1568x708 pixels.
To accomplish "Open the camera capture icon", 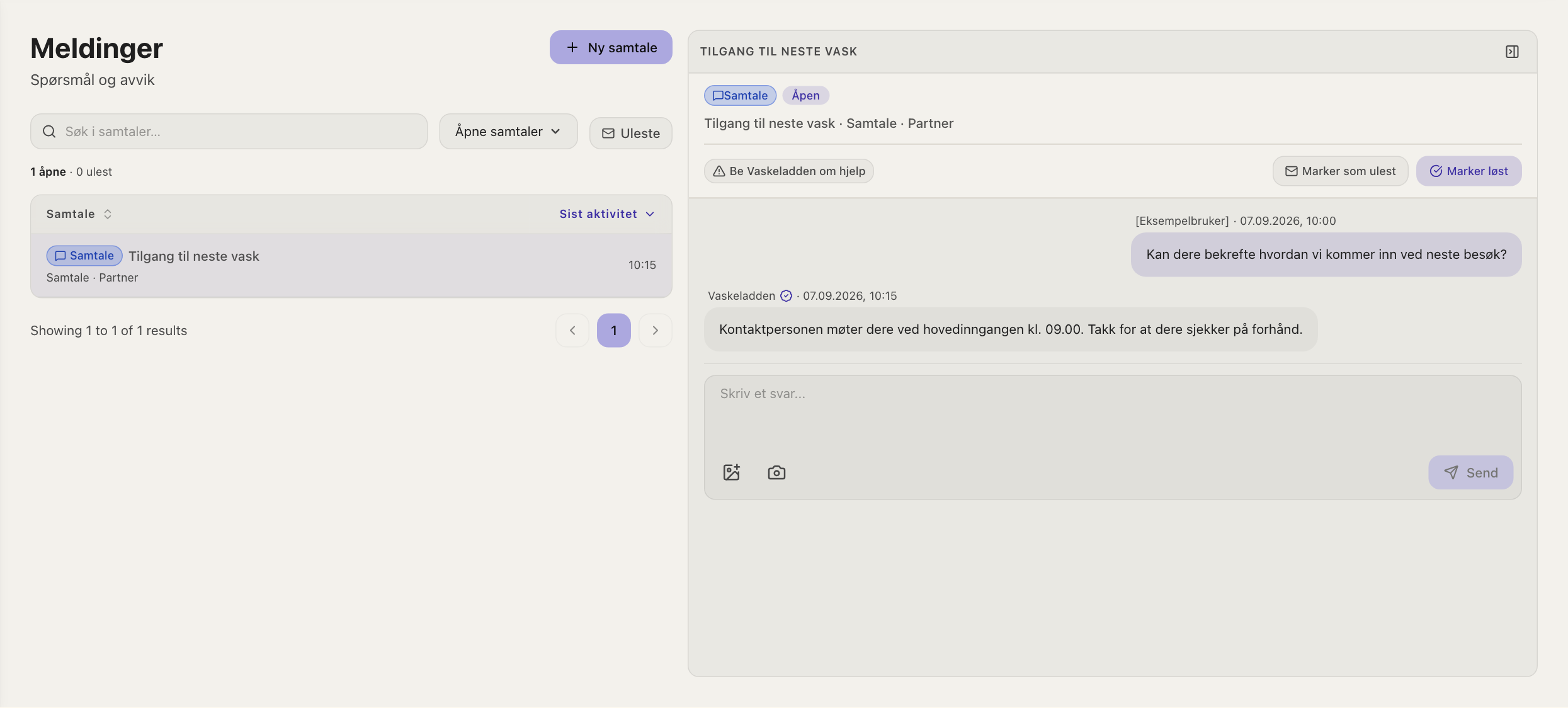I will click(x=776, y=472).
